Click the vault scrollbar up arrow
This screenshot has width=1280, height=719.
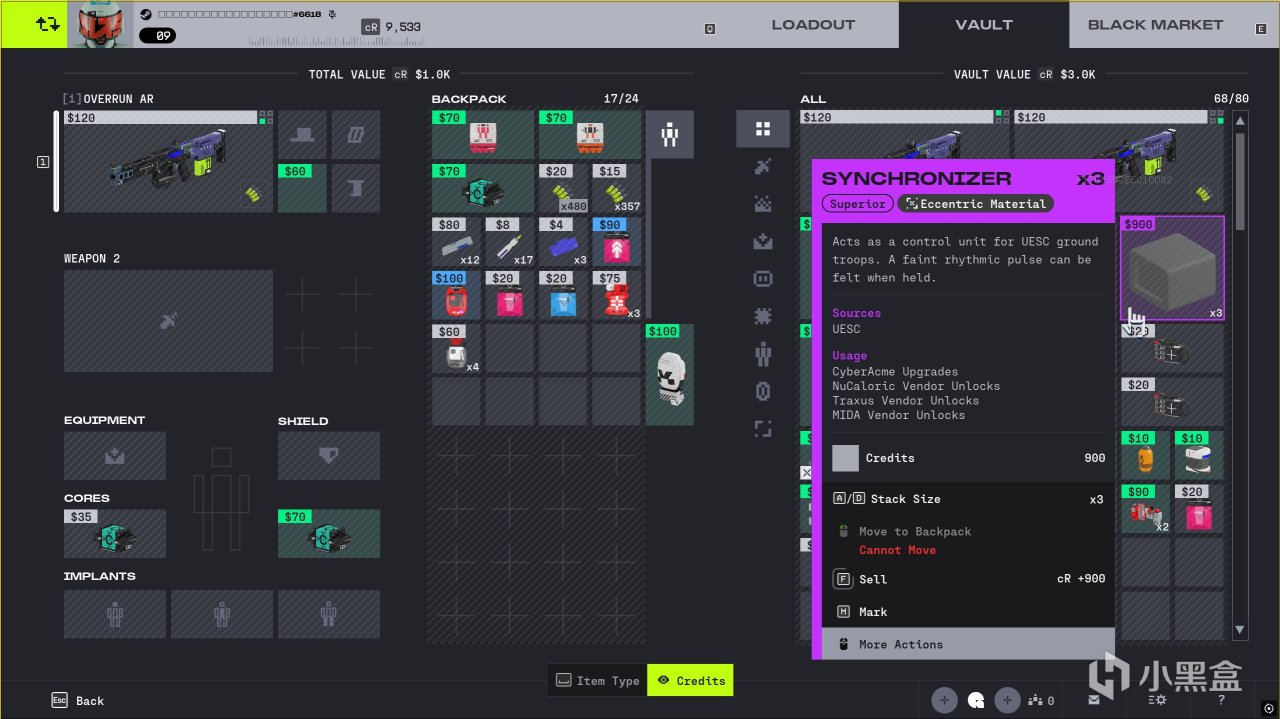click(x=1240, y=120)
